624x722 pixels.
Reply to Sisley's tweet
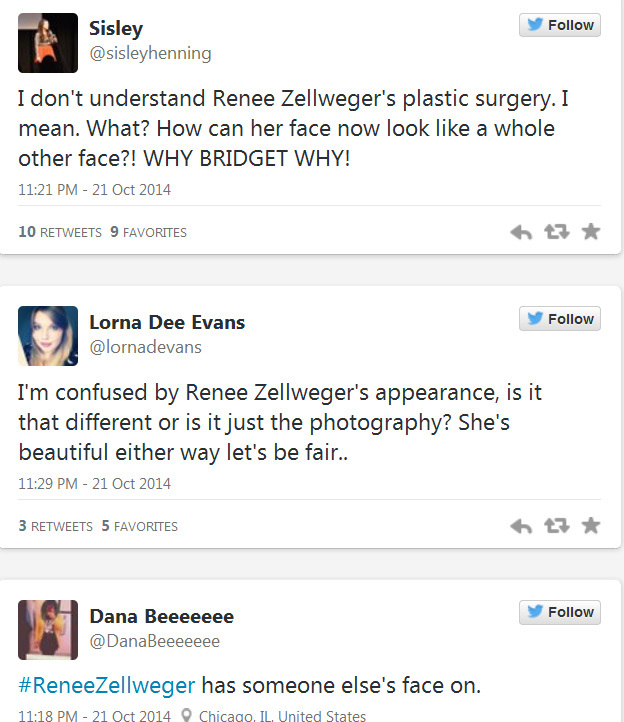point(521,232)
